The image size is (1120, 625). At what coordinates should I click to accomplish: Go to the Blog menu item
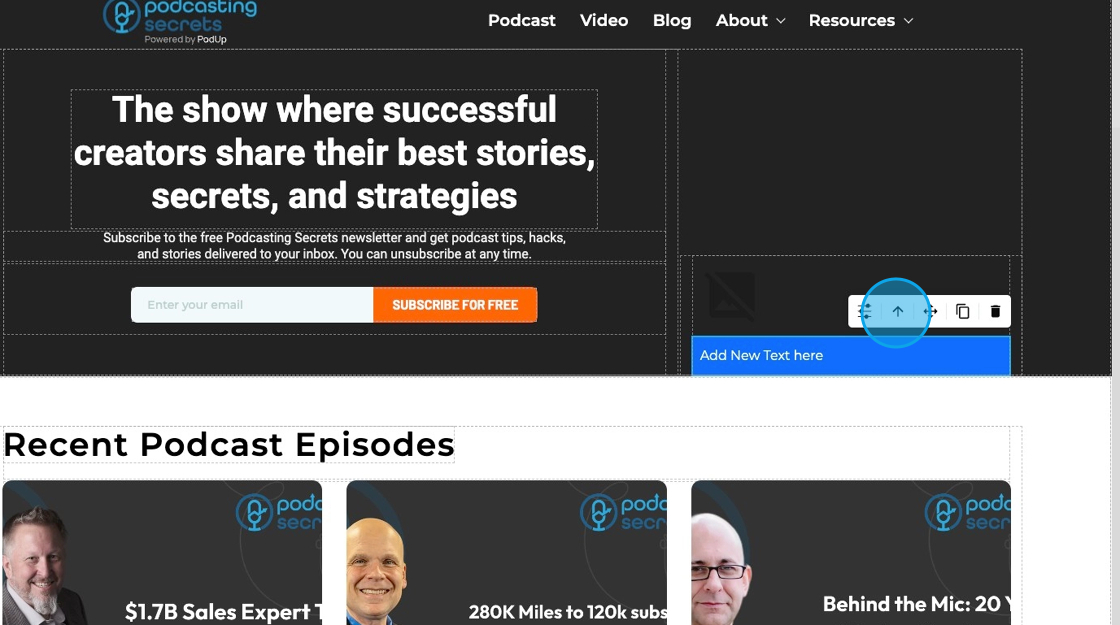[672, 20]
